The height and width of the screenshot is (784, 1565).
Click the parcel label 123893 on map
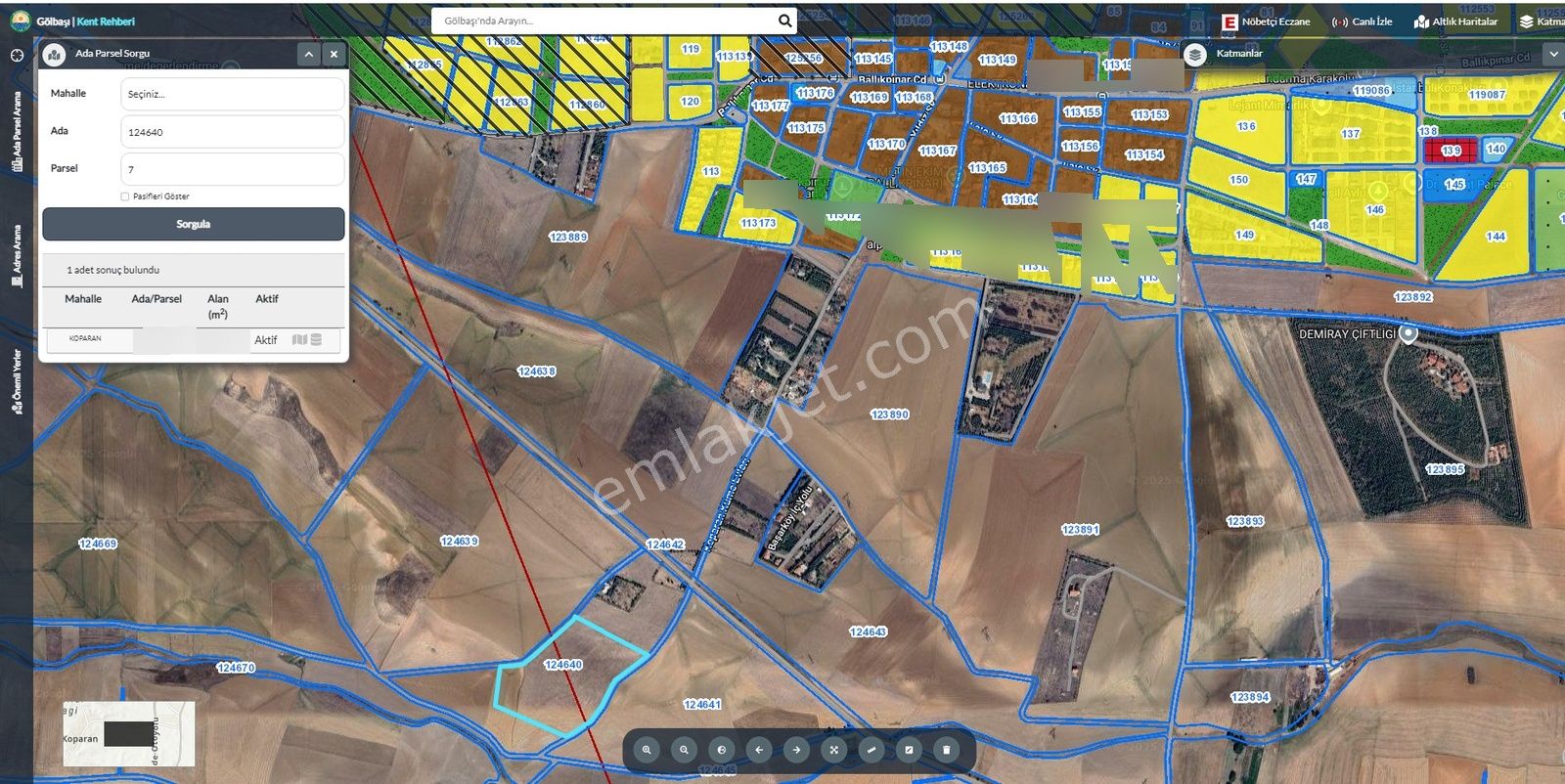point(1245,521)
